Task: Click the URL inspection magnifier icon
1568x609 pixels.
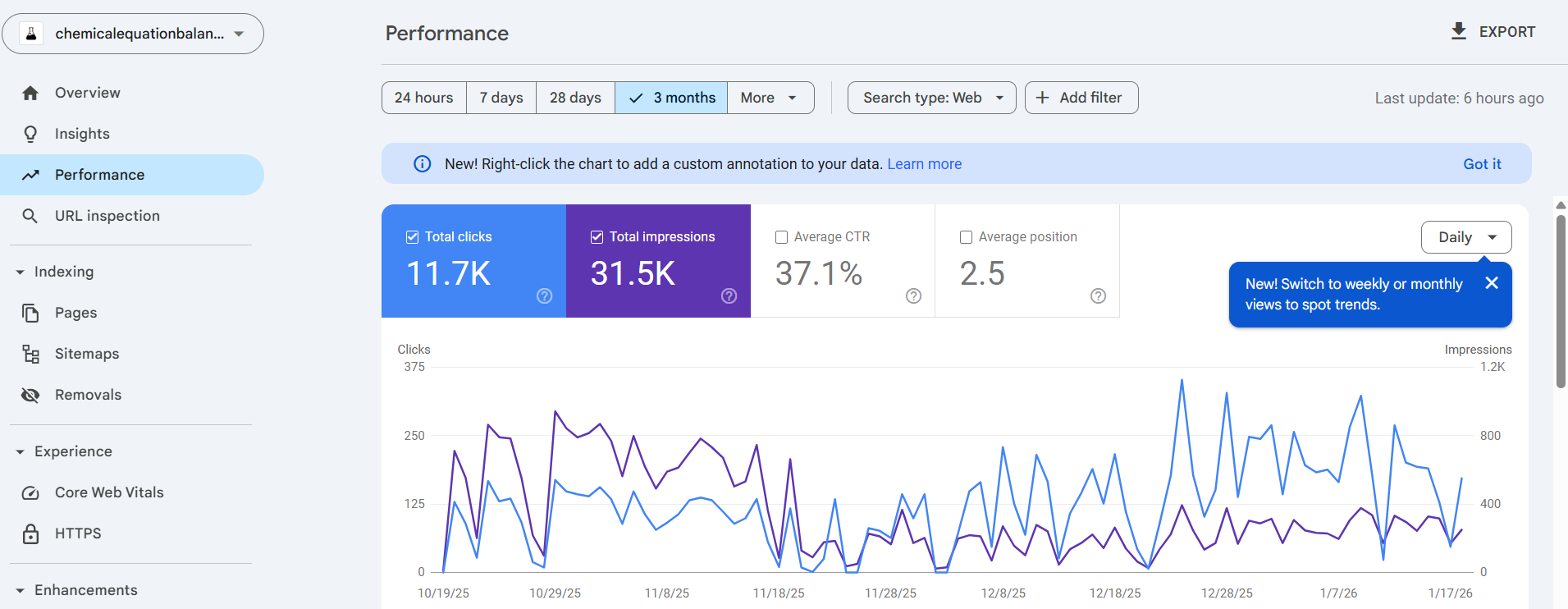Action: click(x=30, y=216)
